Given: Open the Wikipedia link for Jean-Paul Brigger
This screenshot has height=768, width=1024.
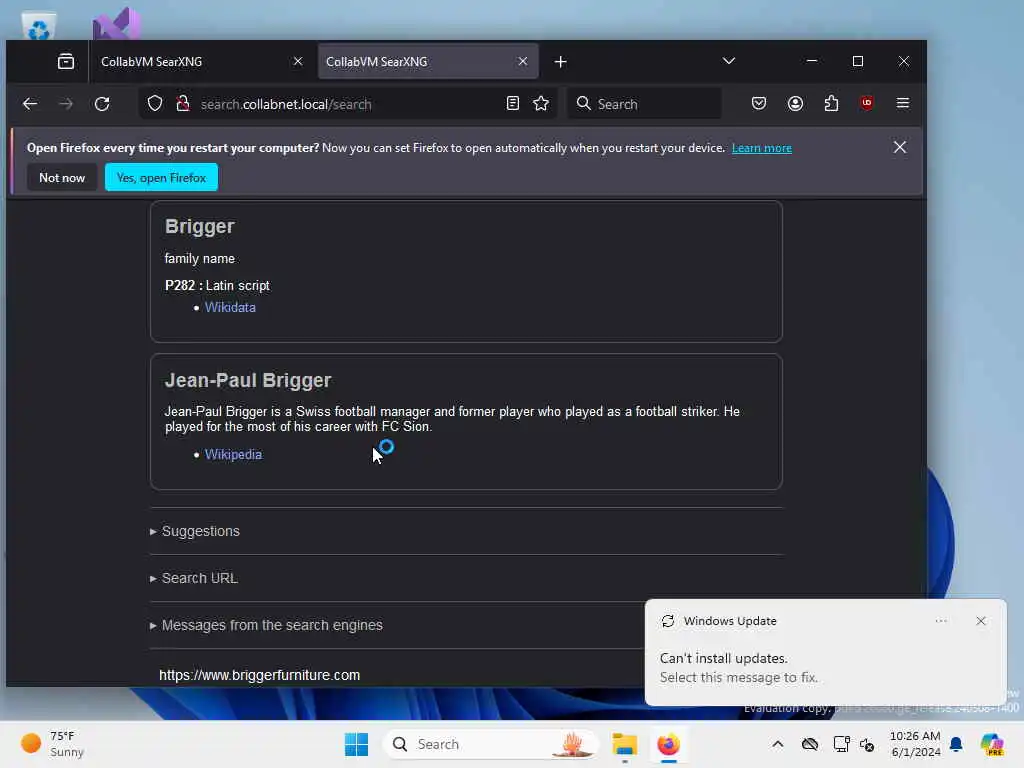Looking at the screenshot, I should (233, 455).
